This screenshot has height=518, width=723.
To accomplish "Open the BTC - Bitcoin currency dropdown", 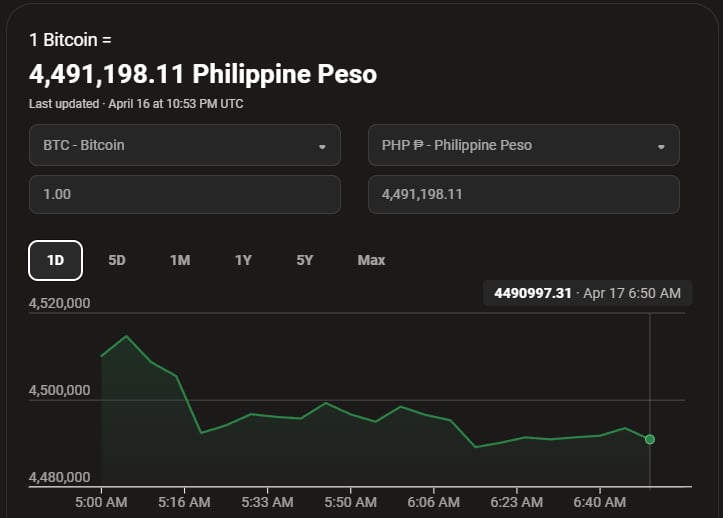I will 184,145.
